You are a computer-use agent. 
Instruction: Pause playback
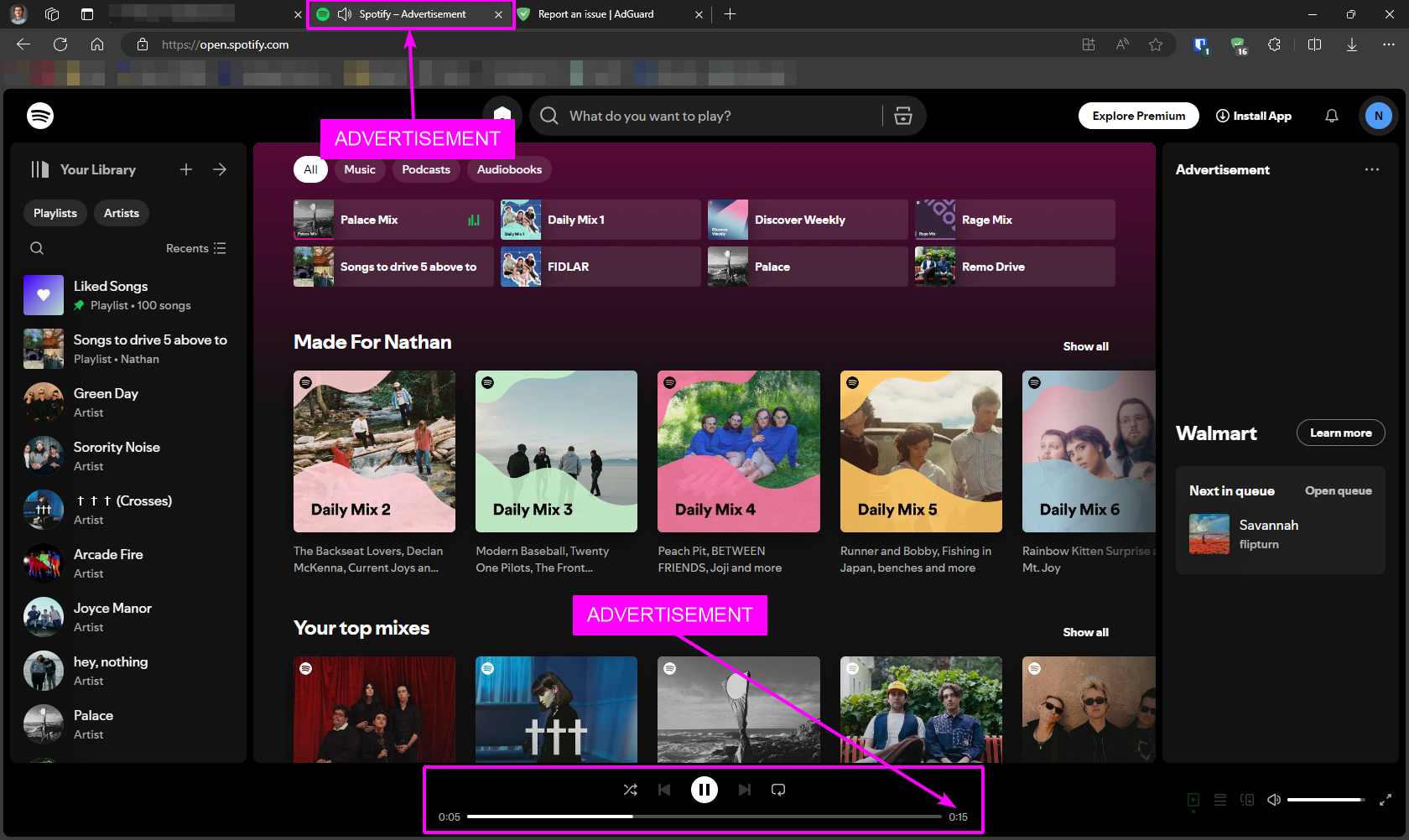coord(704,790)
